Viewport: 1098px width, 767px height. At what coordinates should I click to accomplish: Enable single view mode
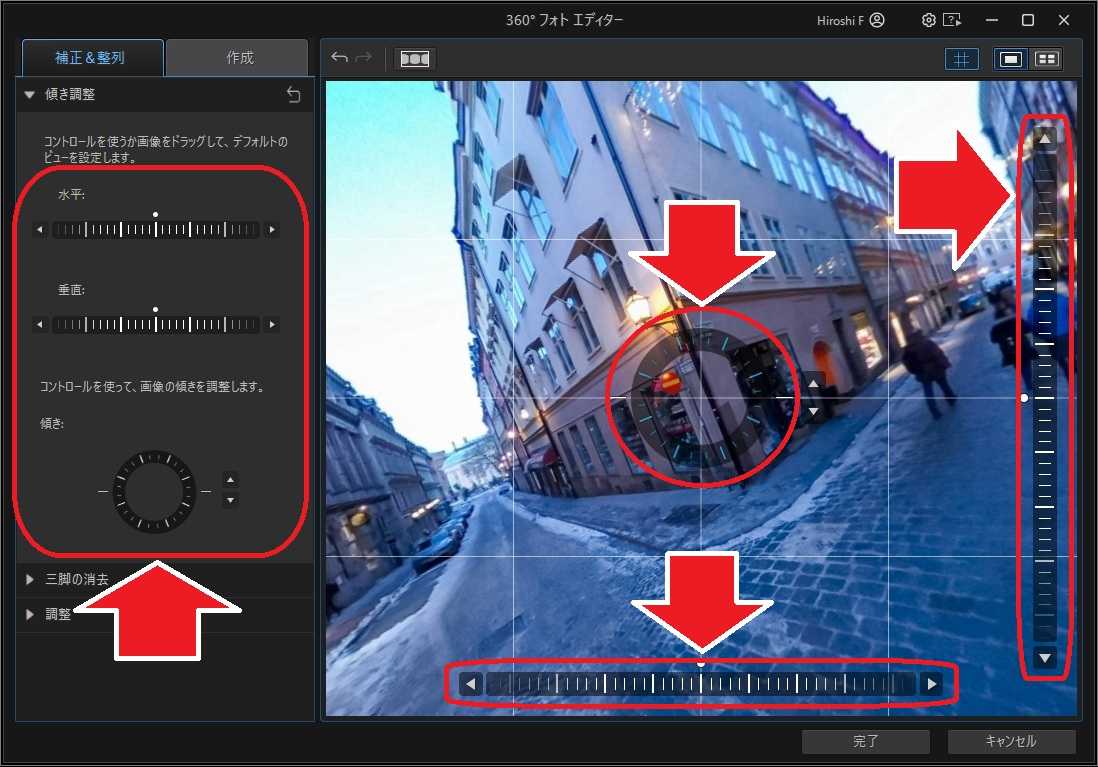[1010, 58]
